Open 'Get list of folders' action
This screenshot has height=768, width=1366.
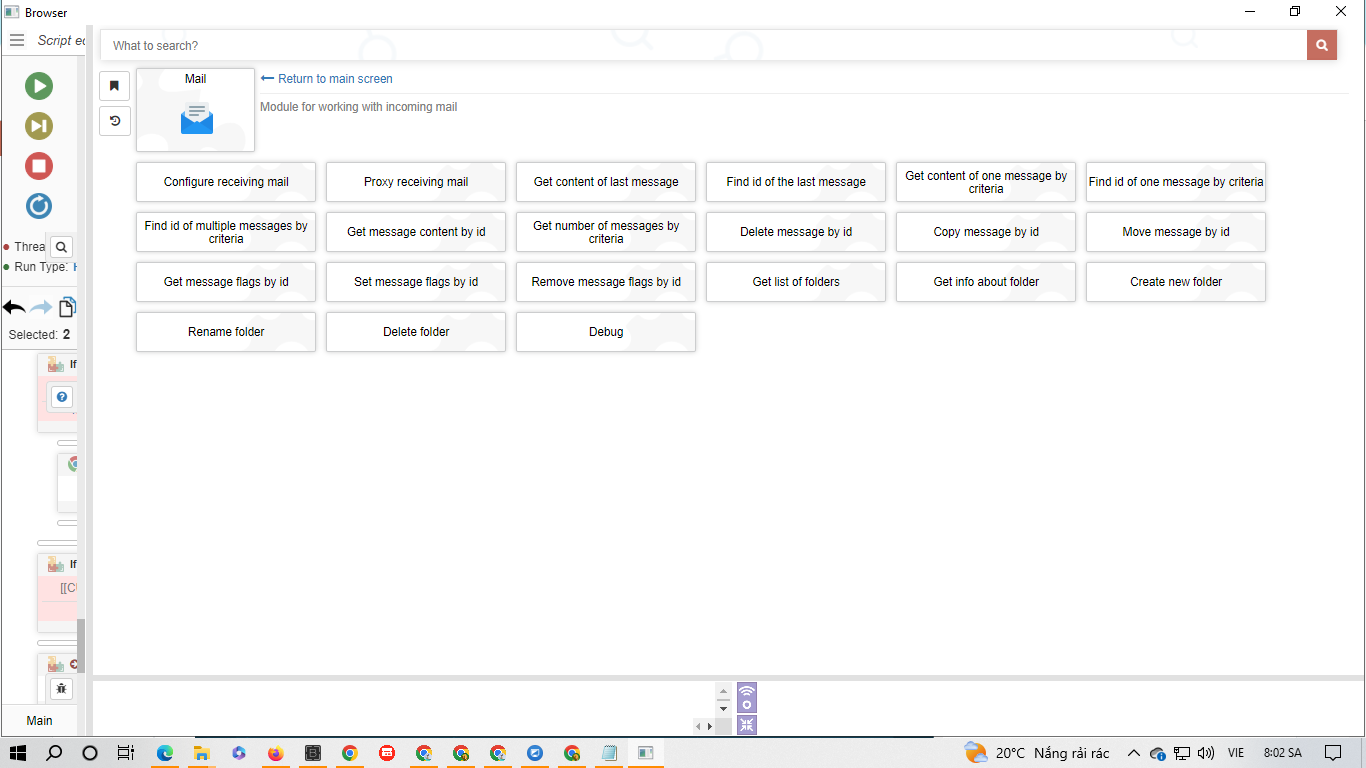[796, 282]
